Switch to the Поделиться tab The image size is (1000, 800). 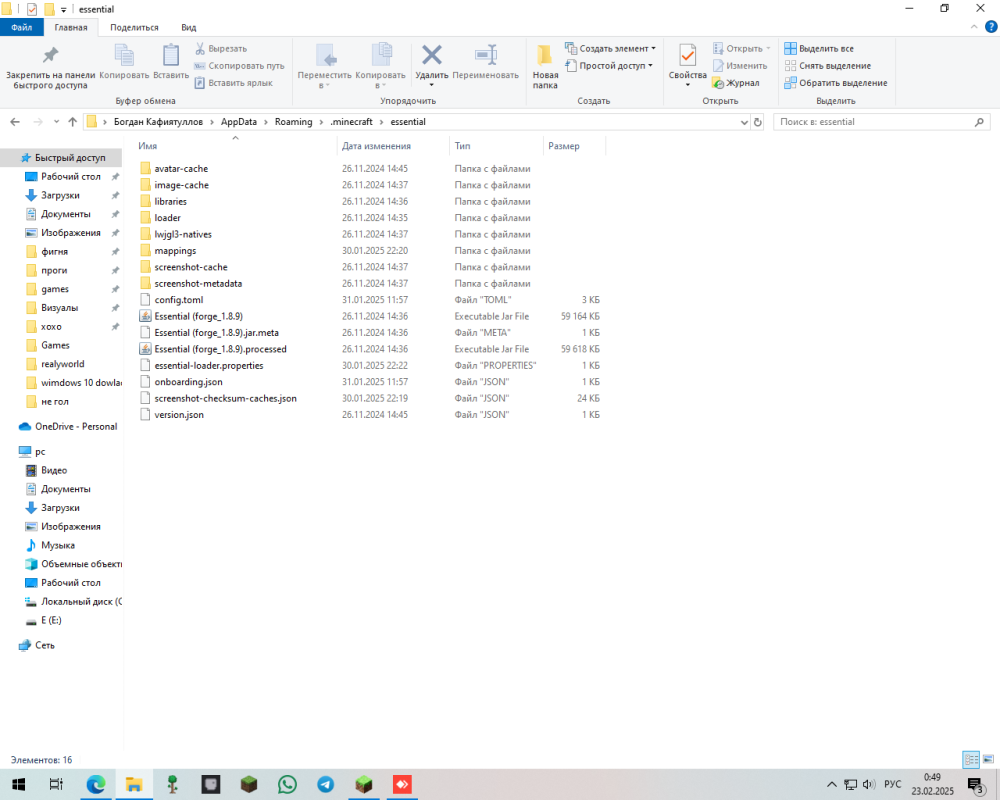[134, 27]
